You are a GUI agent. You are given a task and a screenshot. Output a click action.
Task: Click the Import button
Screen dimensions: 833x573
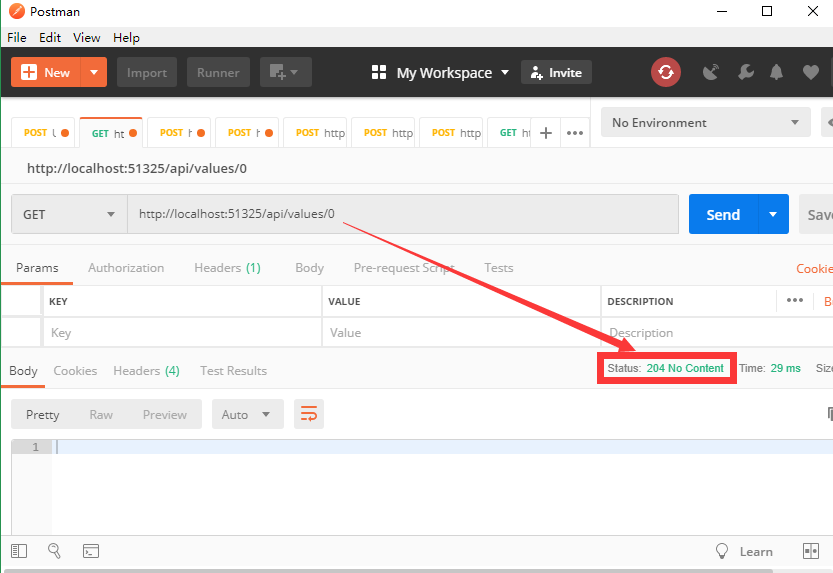click(147, 72)
